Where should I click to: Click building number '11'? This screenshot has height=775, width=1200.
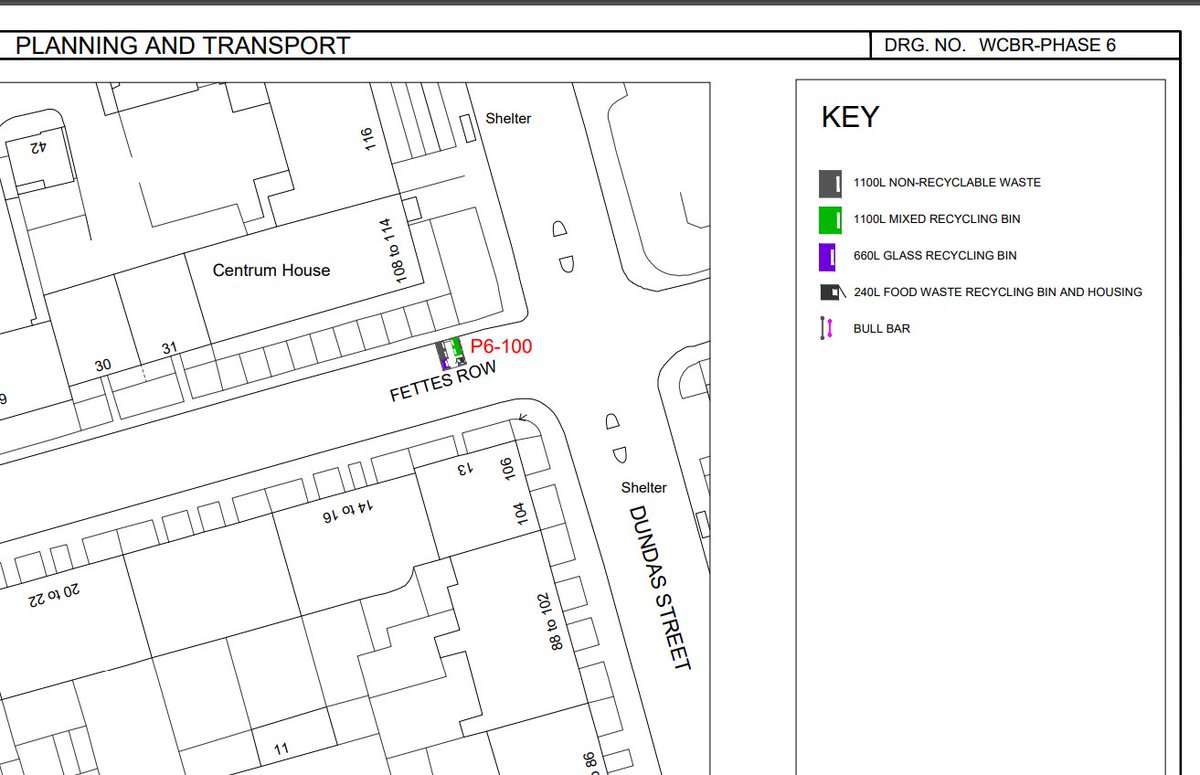tap(281, 748)
